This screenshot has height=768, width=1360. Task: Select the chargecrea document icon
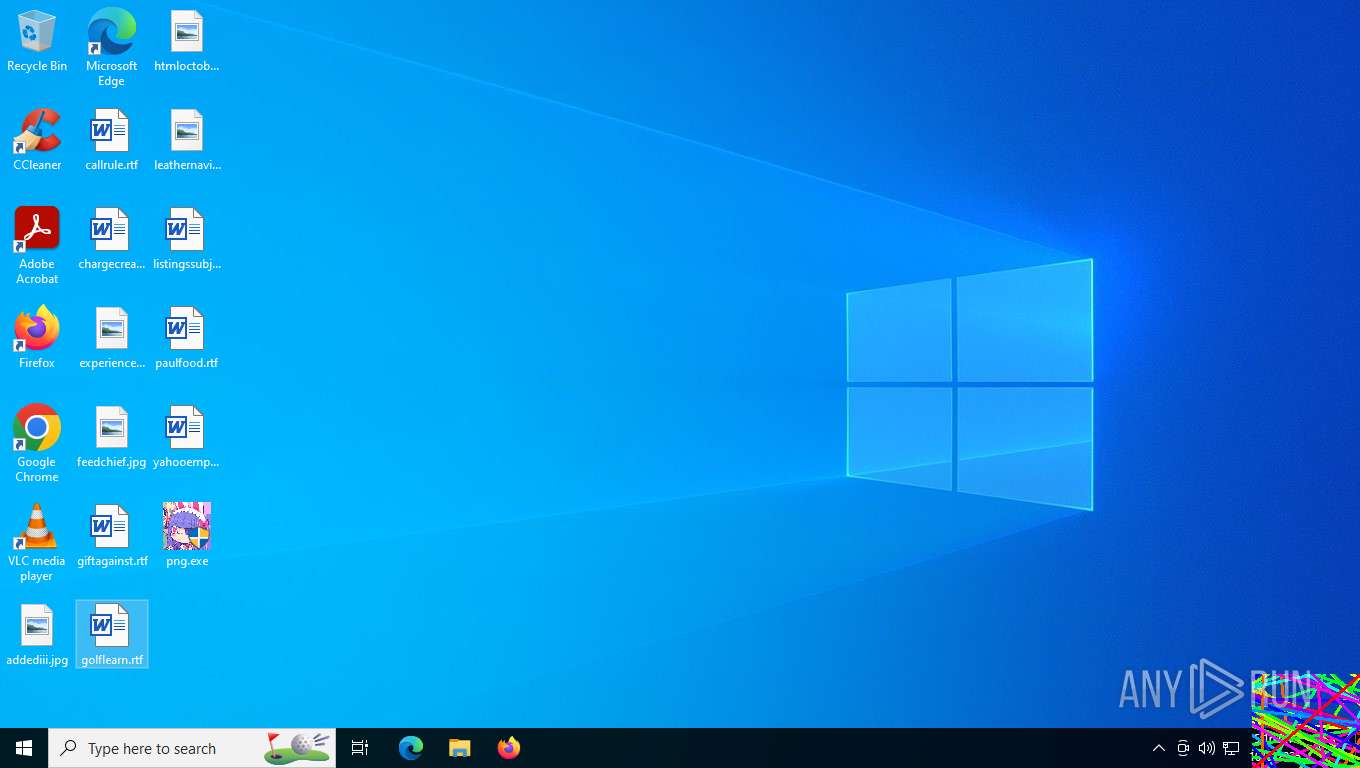[x=111, y=240]
